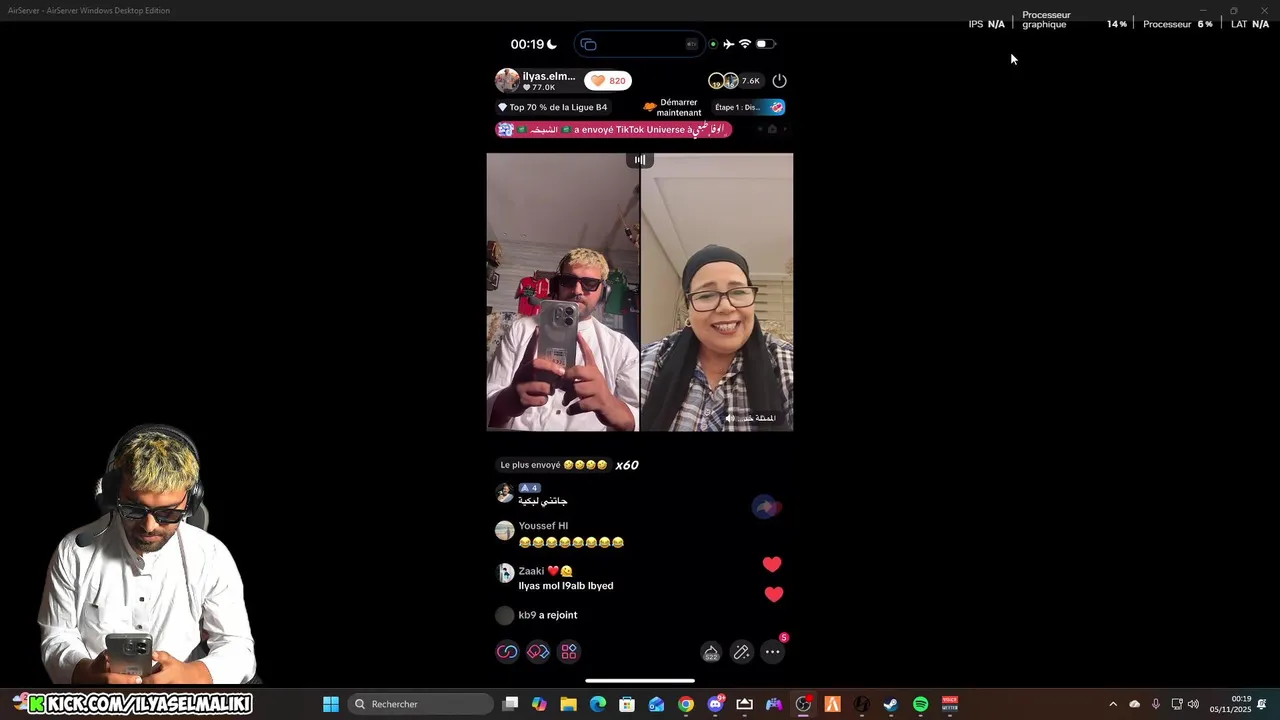Switch to AirServer in the taskbar
1280x720 pixels.
click(x=744, y=704)
